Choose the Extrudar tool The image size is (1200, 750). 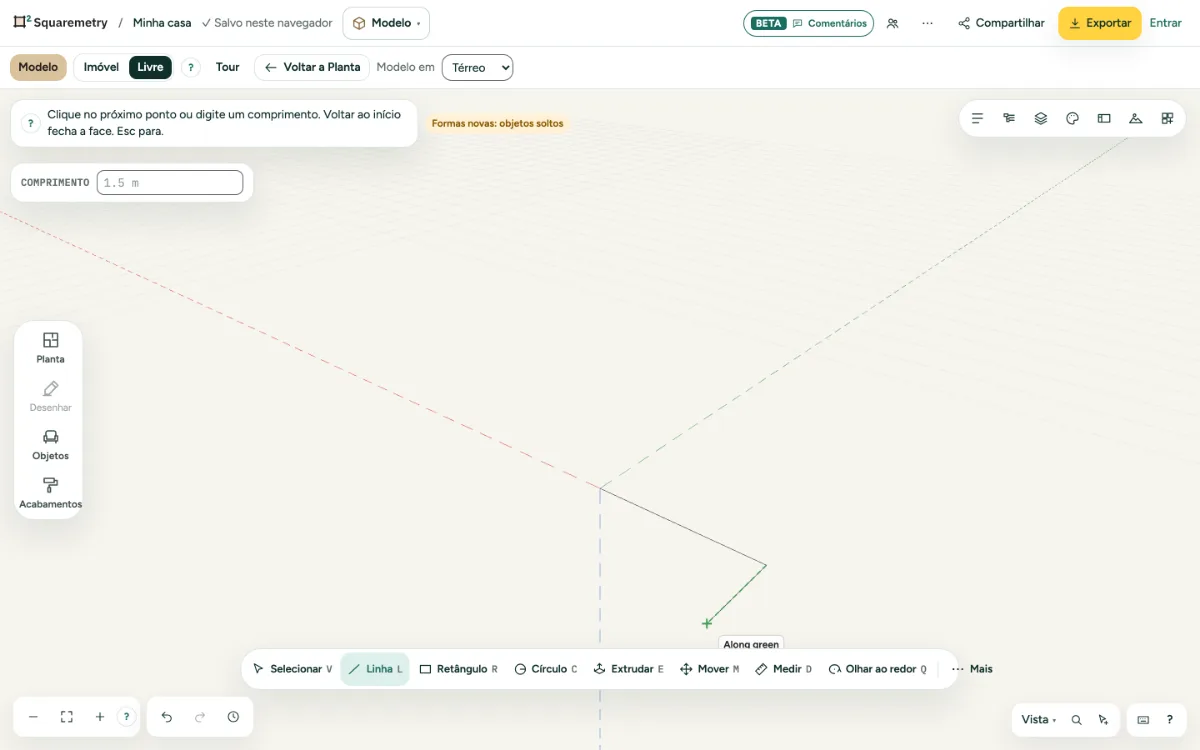(x=628, y=669)
